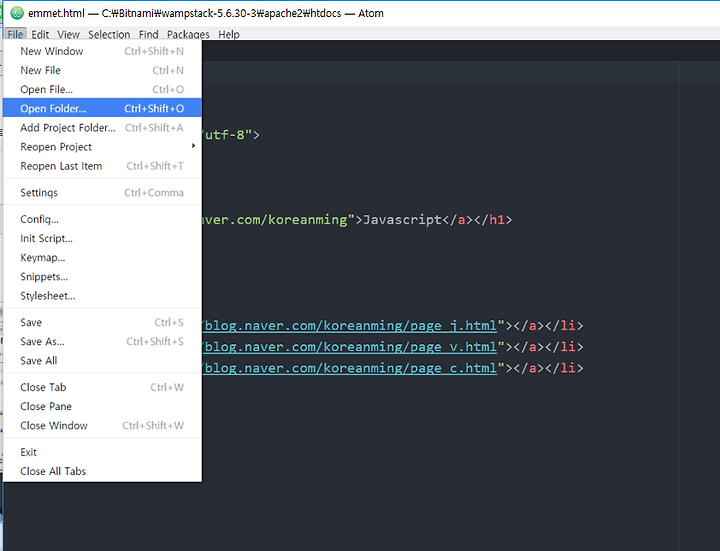Choose Save All entry
This screenshot has width=720, height=551.
(102, 361)
